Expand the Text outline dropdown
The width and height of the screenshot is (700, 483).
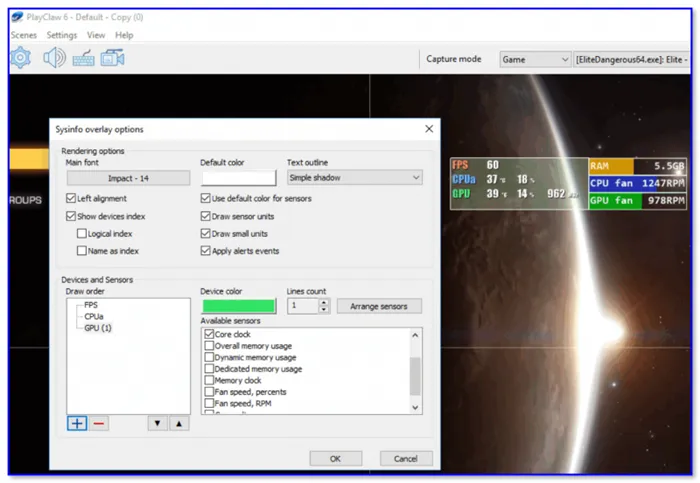[354, 178]
